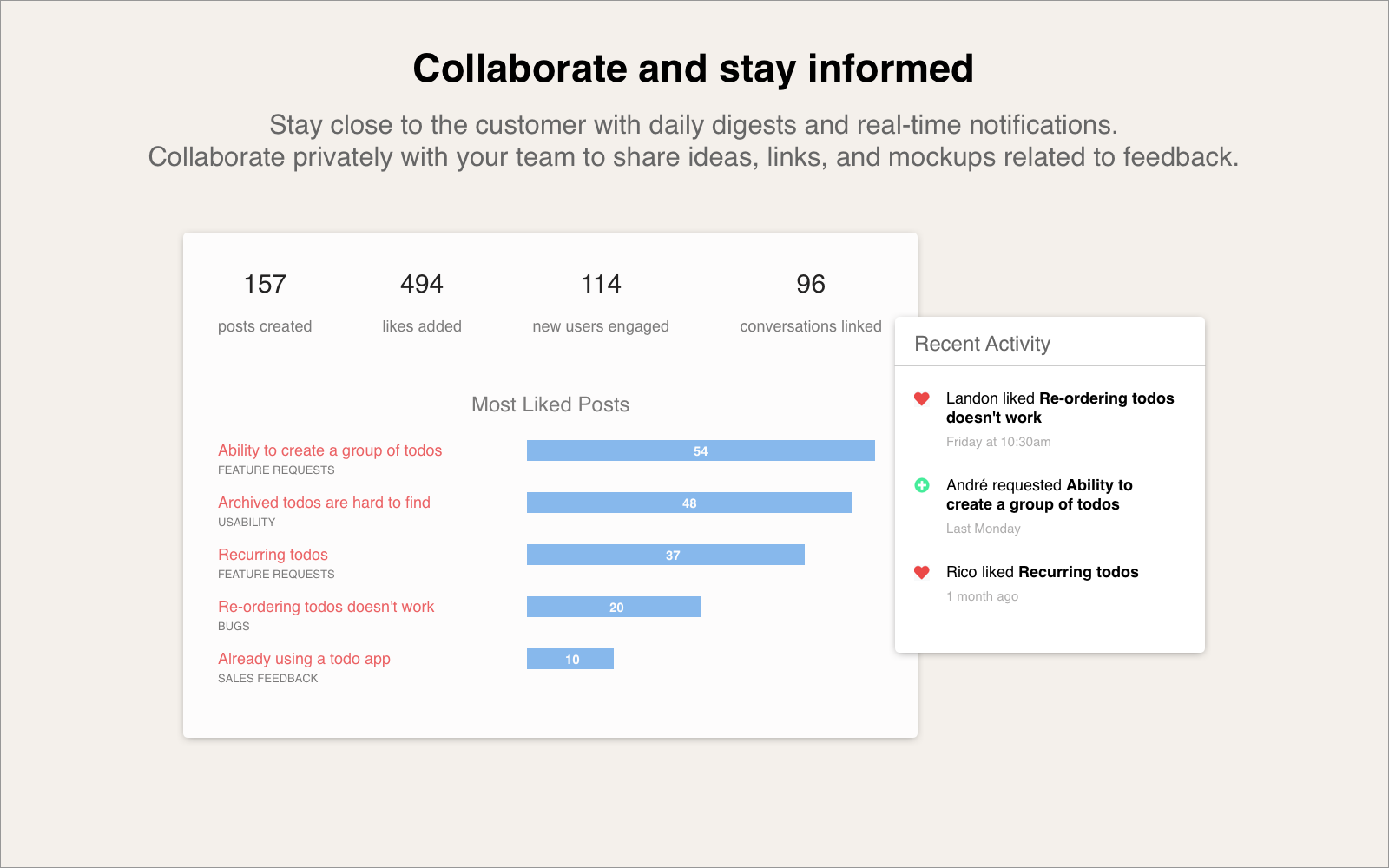Open 'Re-ordering todos doesn't work' post link
Screen dimensions: 1389x868
click(326, 607)
